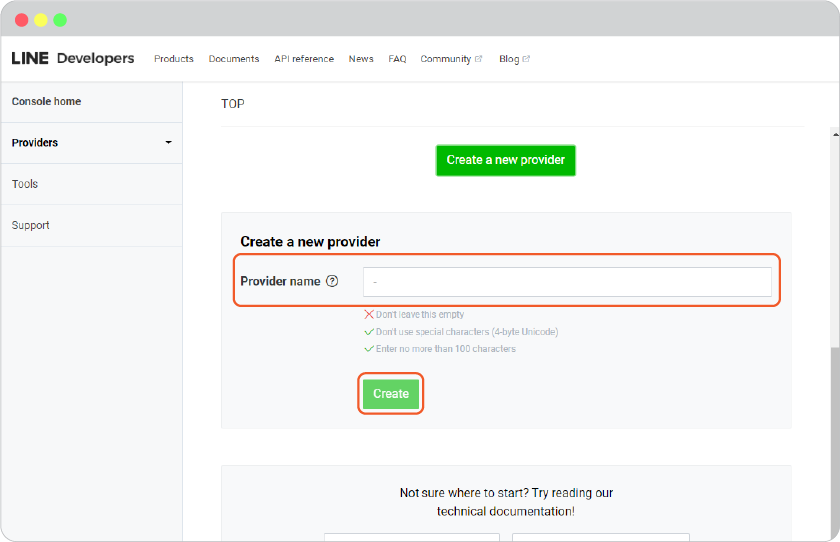
Task: Expand the Providers dropdown arrow
Action: coord(168,142)
